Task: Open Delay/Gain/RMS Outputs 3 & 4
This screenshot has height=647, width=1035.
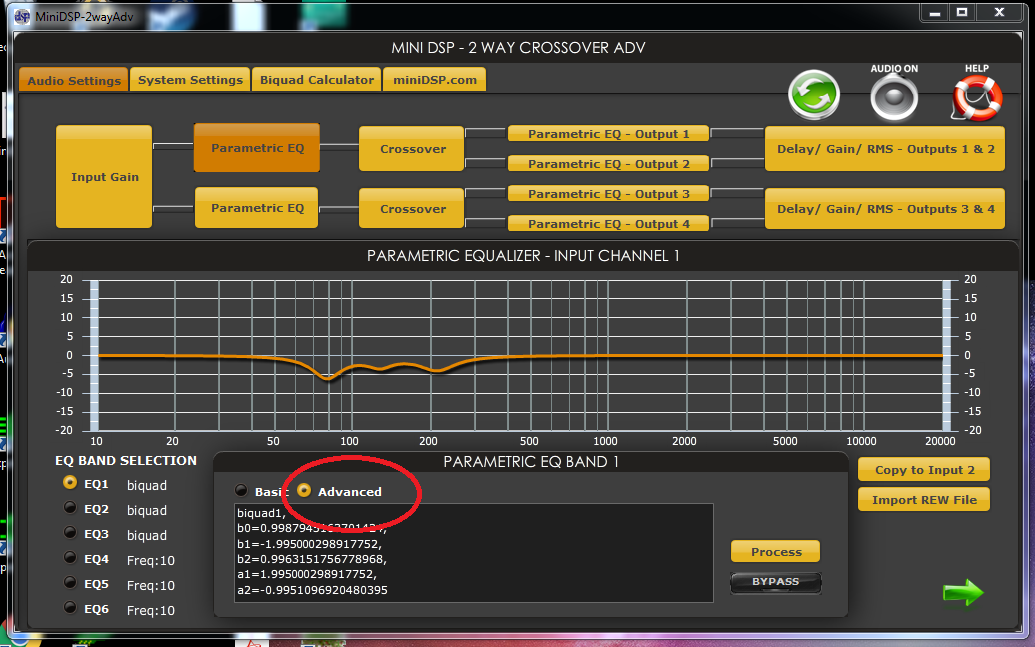Action: click(x=885, y=209)
